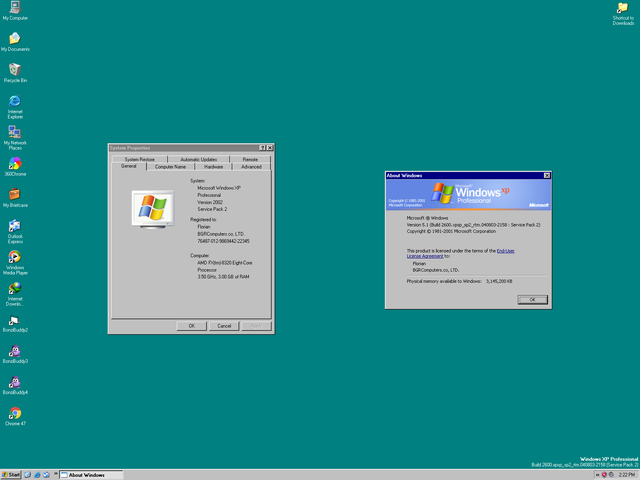
Task: Click the Windows logo monitor image
Action: point(153,209)
